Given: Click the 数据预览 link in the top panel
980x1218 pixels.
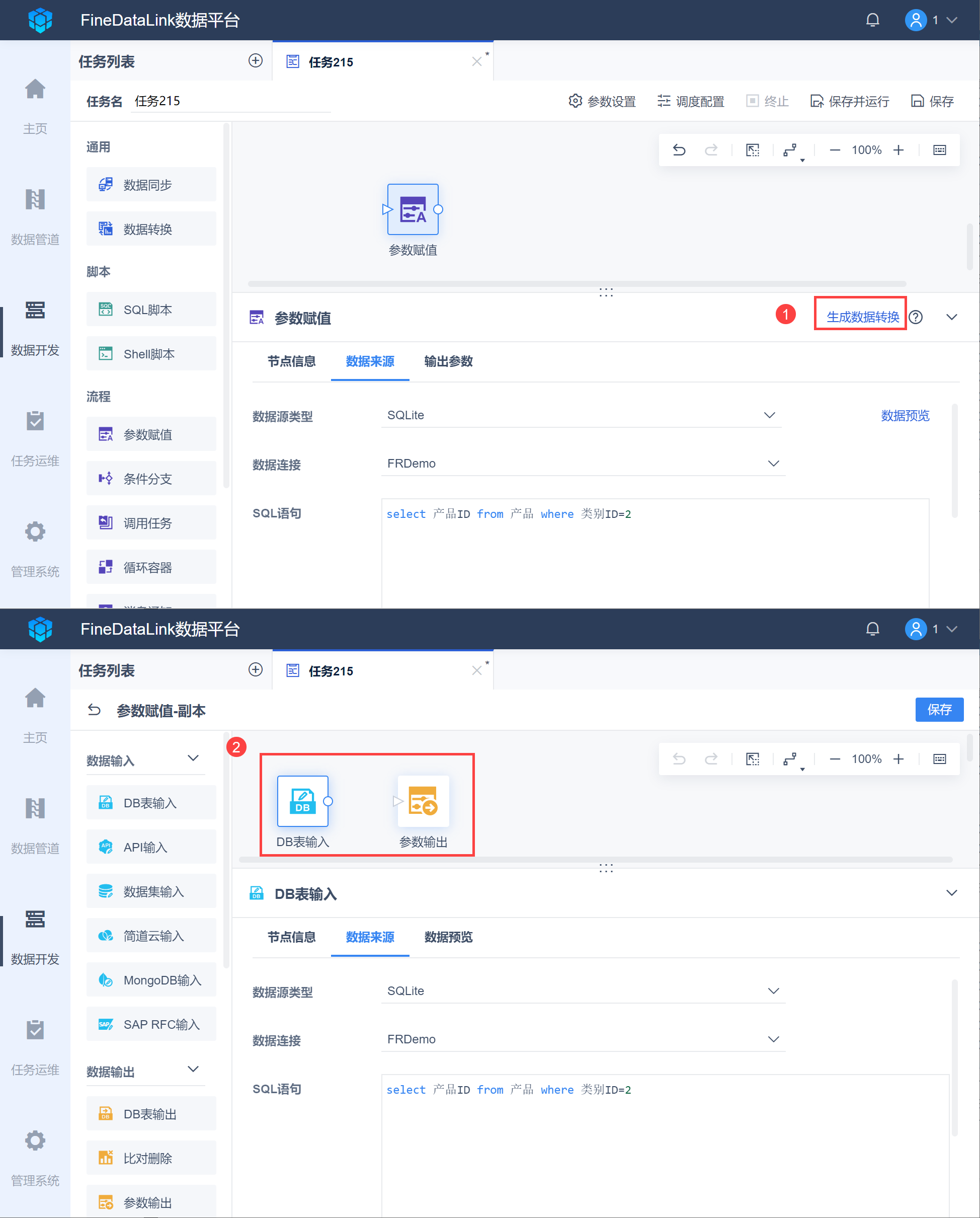Looking at the screenshot, I should pyautogui.click(x=905, y=416).
